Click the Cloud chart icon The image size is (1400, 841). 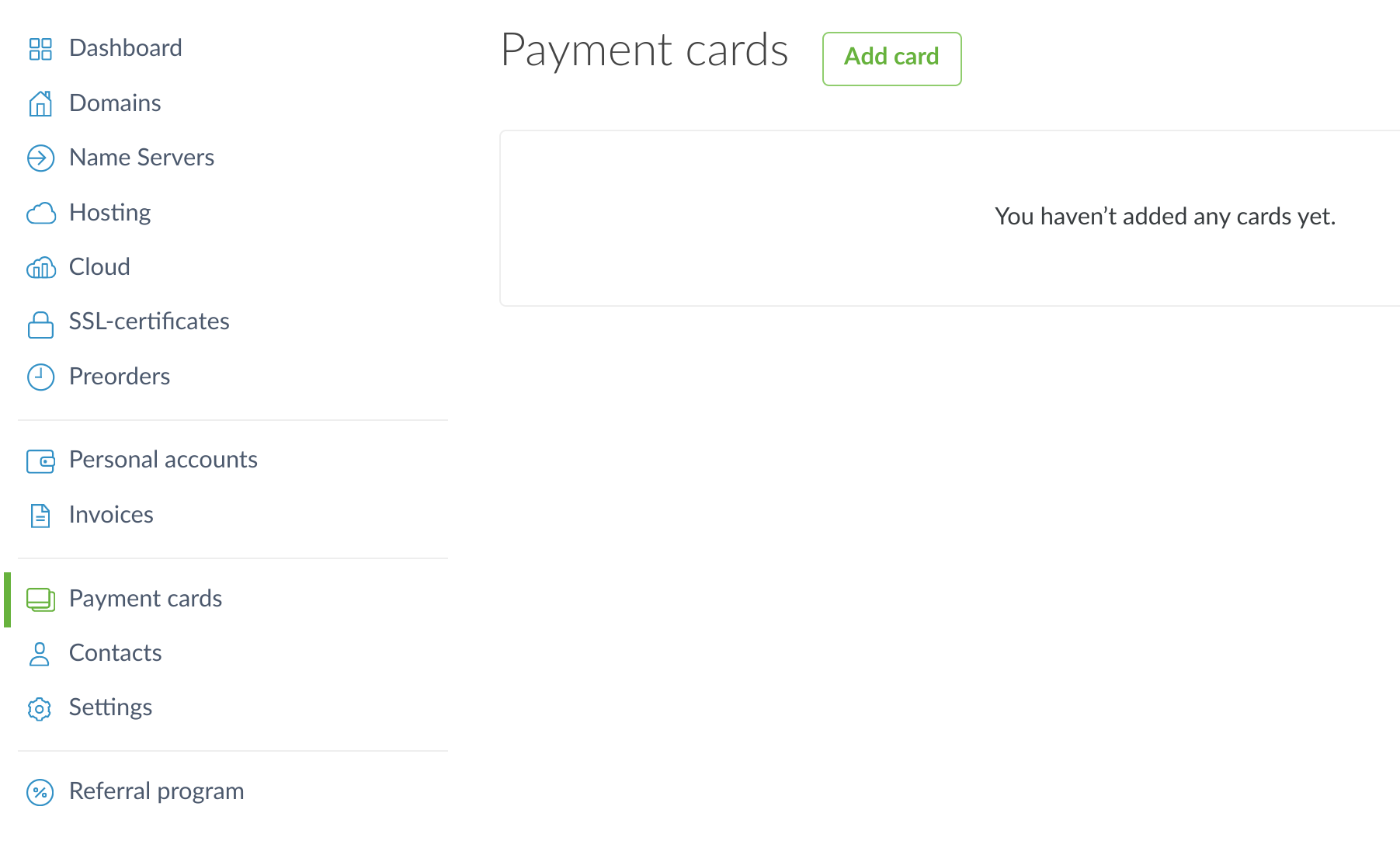[40, 268]
